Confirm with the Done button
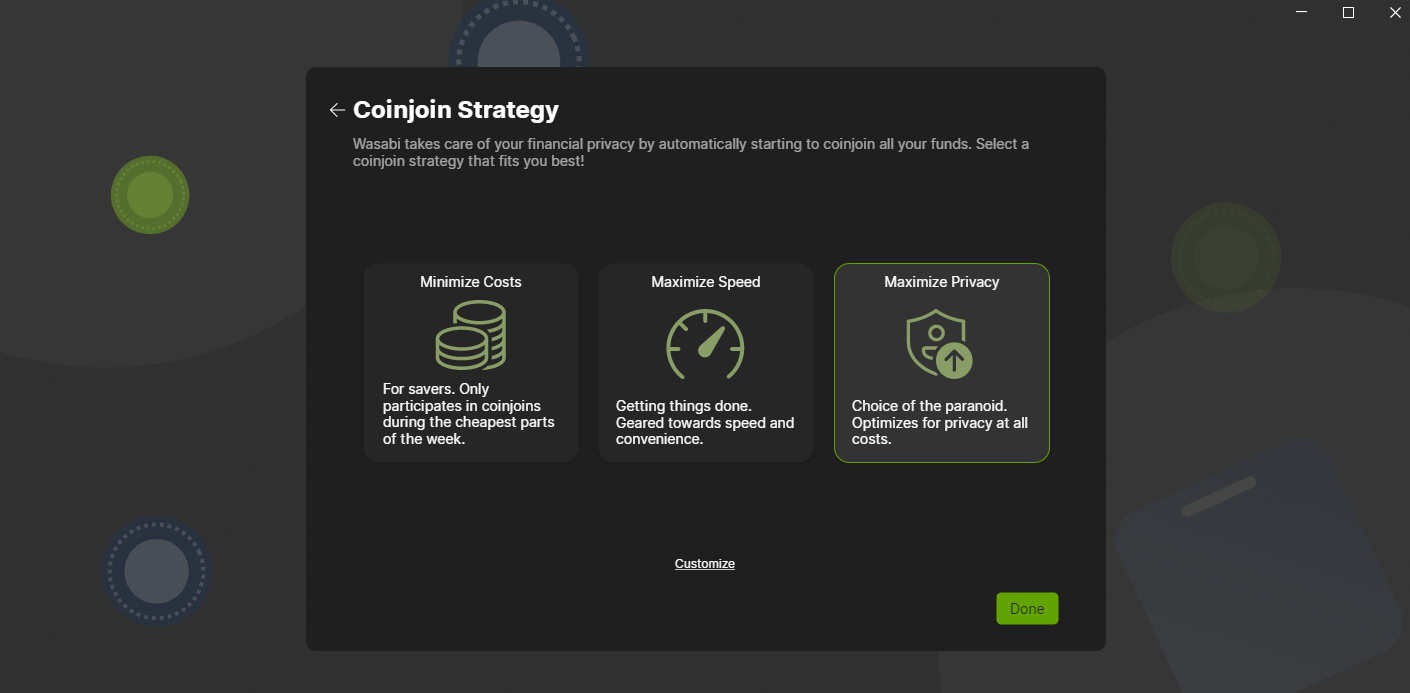 tap(1027, 609)
